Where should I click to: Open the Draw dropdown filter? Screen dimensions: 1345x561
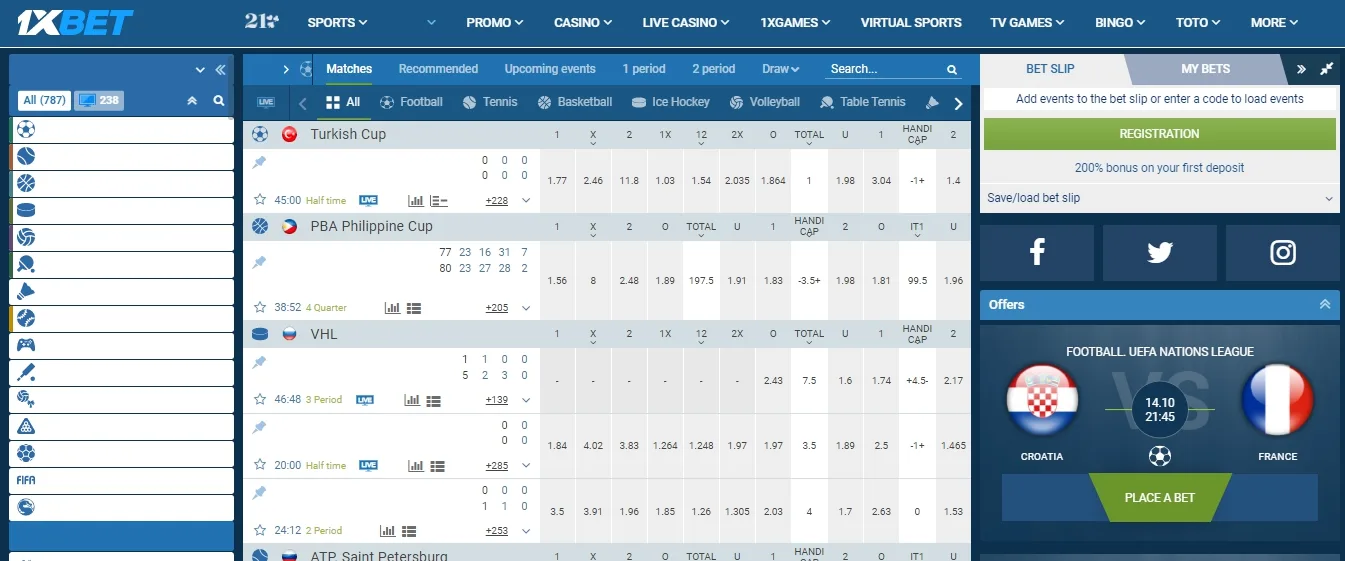click(x=781, y=69)
